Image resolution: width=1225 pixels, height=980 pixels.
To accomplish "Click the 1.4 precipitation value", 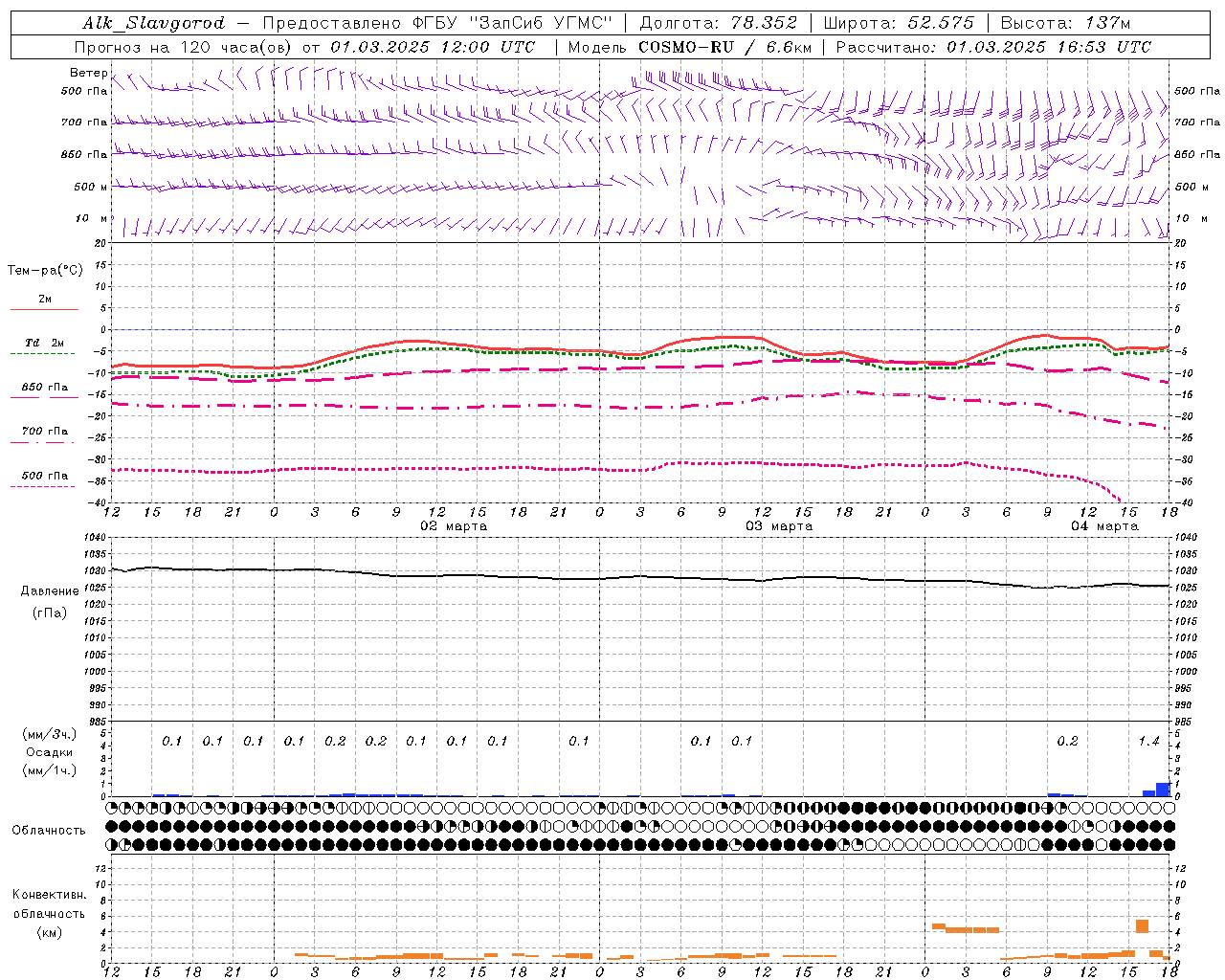I will (1148, 742).
